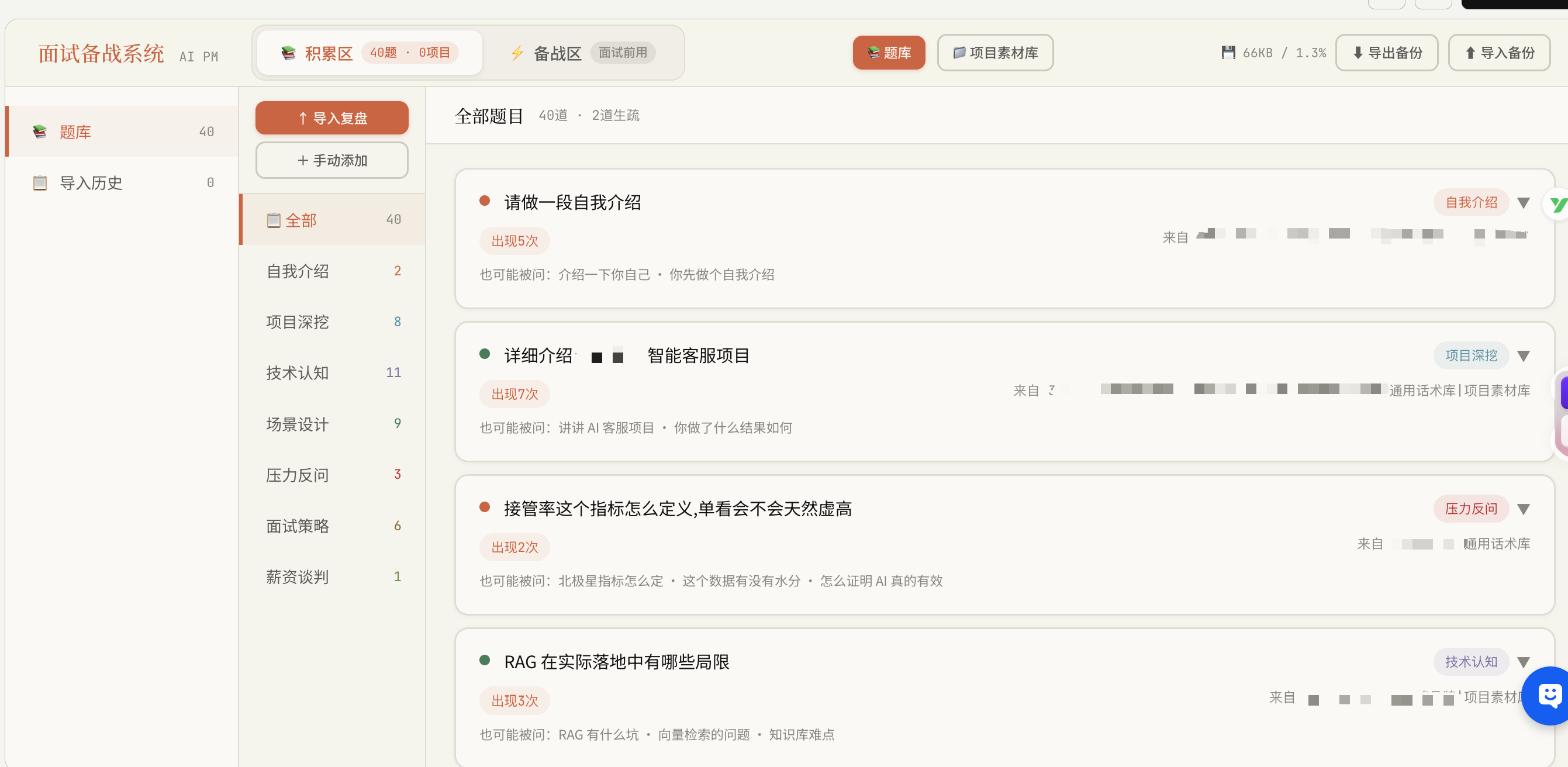The image size is (1568, 767).
Task: Expand the 接管率 question card arrow
Action: pyautogui.click(x=1523, y=509)
